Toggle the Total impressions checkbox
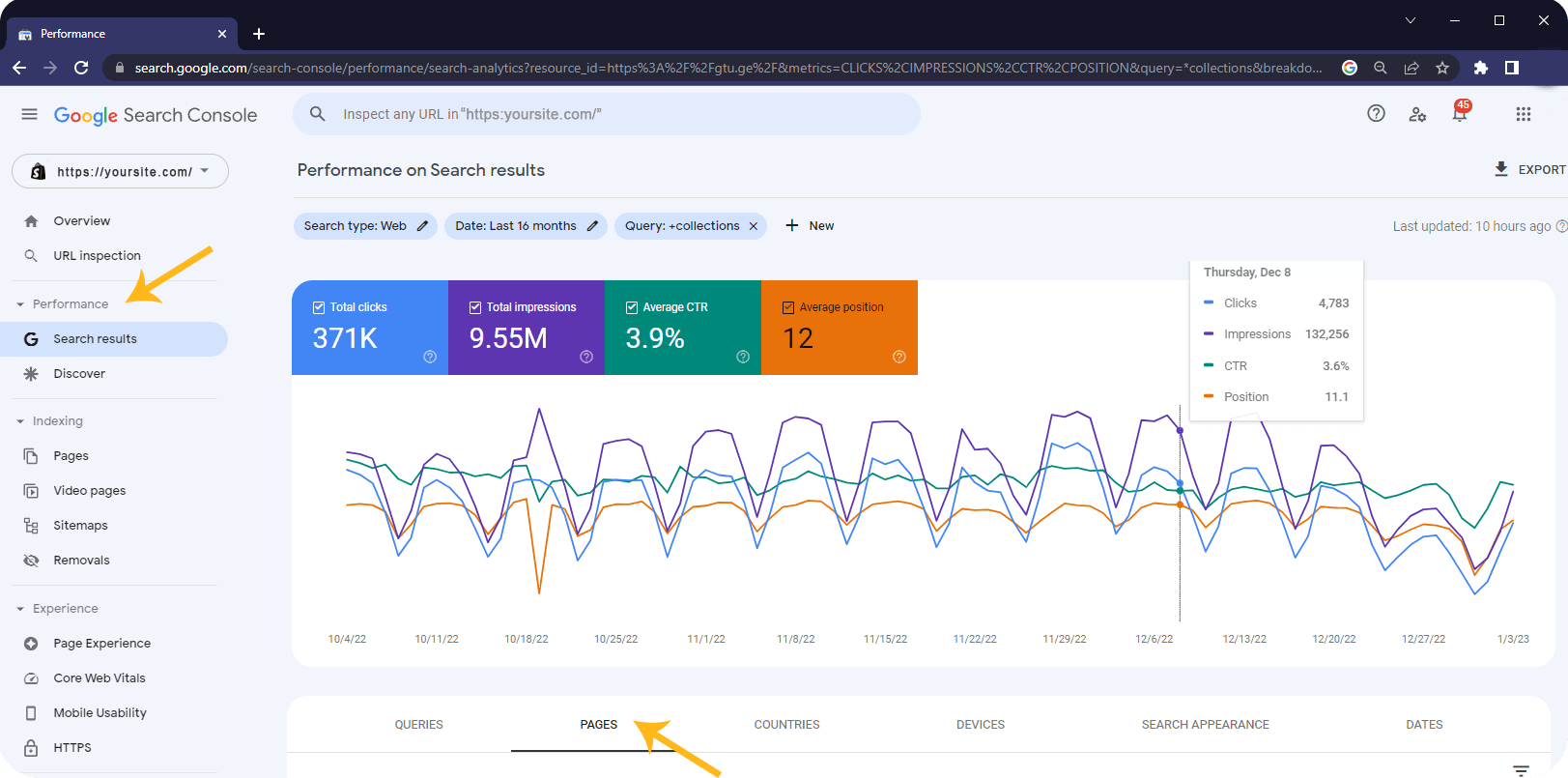The height and width of the screenshot is (778, 1568). tap(475, 307)
